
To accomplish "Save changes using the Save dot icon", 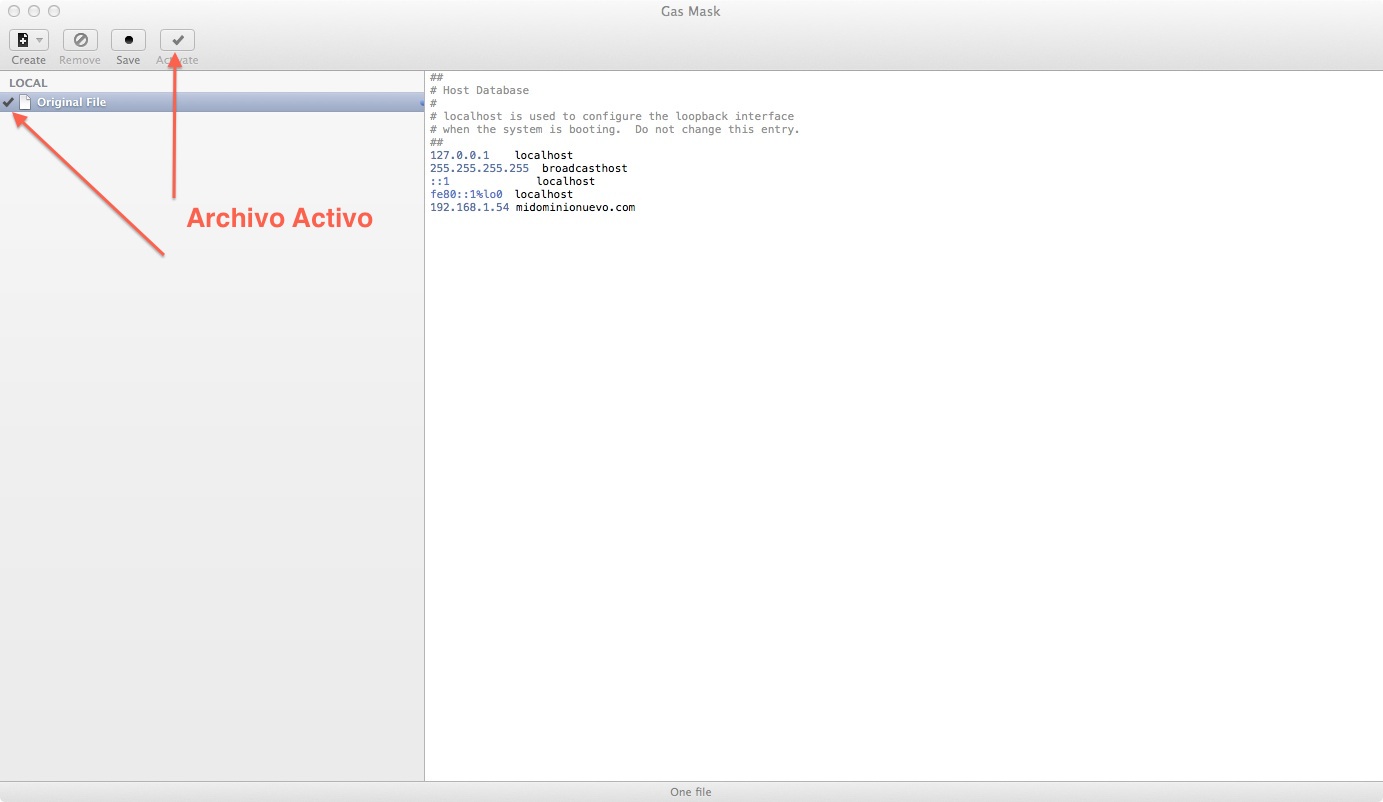I will click(128, 40).
